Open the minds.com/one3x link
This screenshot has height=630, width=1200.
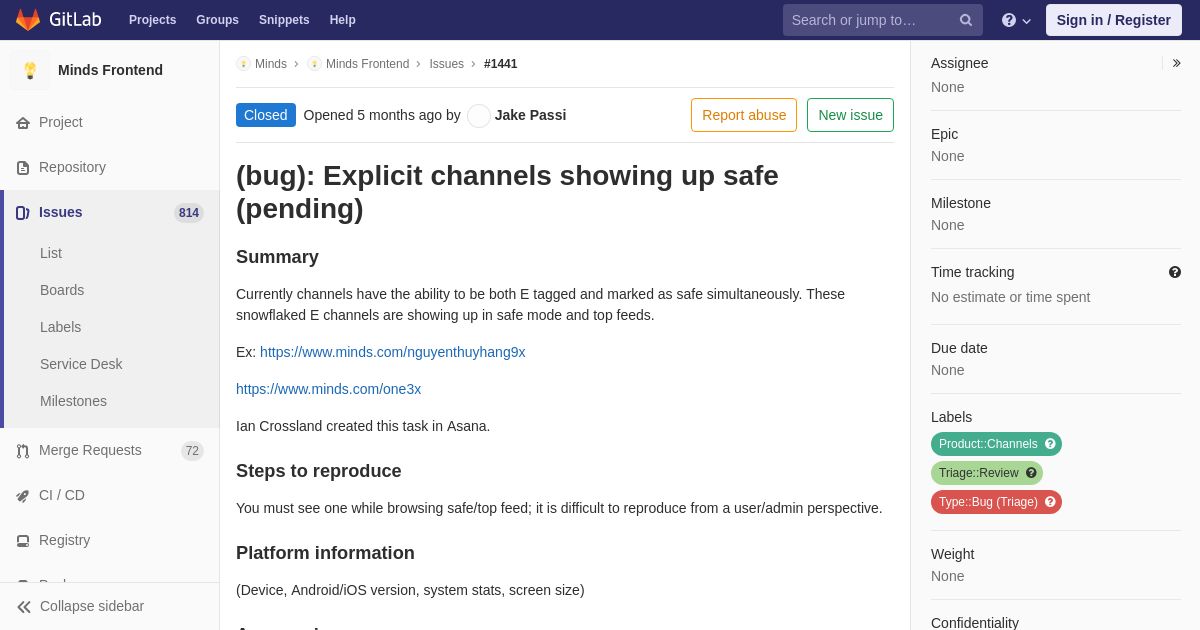(x=328, y=389)
